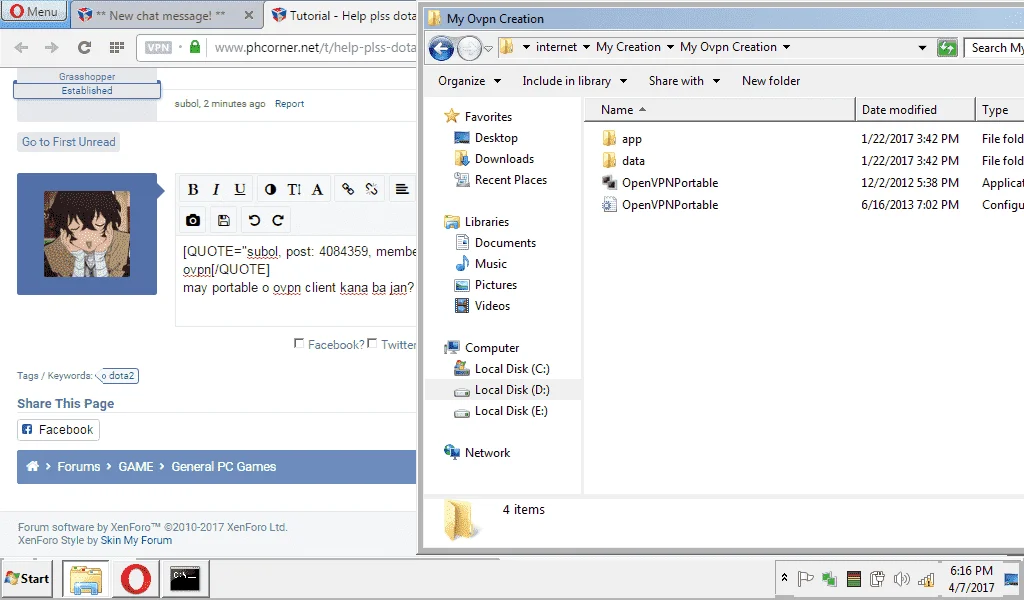This screenshot has height=600, width=1024.
Task: Open the text alignment tool
Action: point(402,189)
